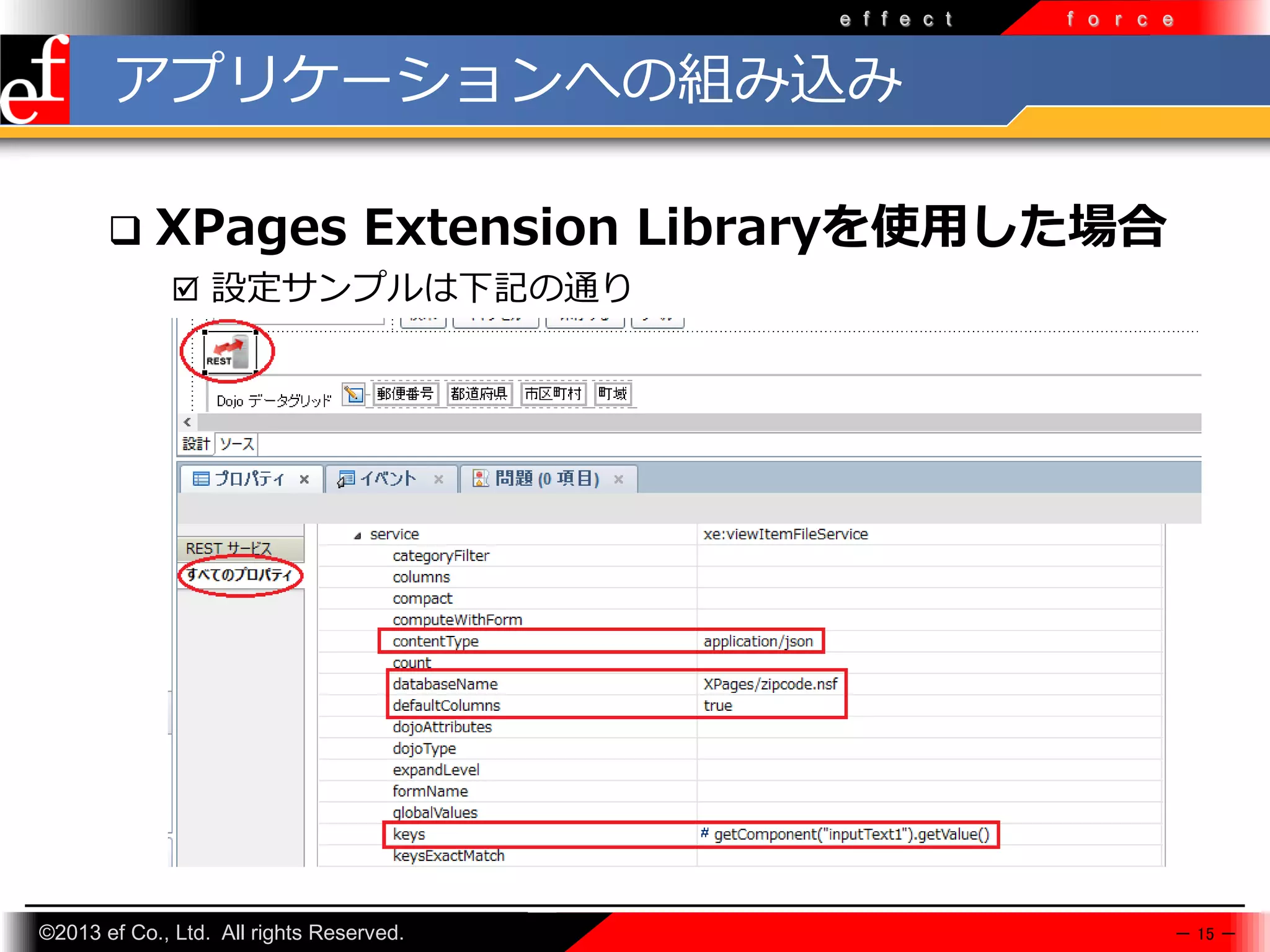Screen dimensions: 1270x952
Task: Edit the application/json value
Action: (758, 641)
